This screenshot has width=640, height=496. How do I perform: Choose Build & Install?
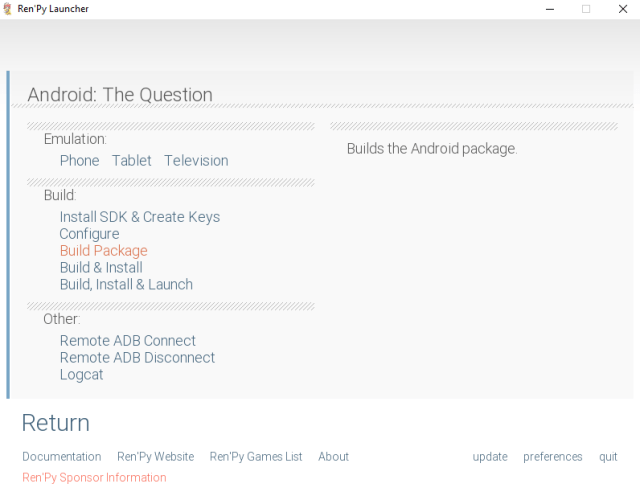pyautogui.click(x=101, y=268)
